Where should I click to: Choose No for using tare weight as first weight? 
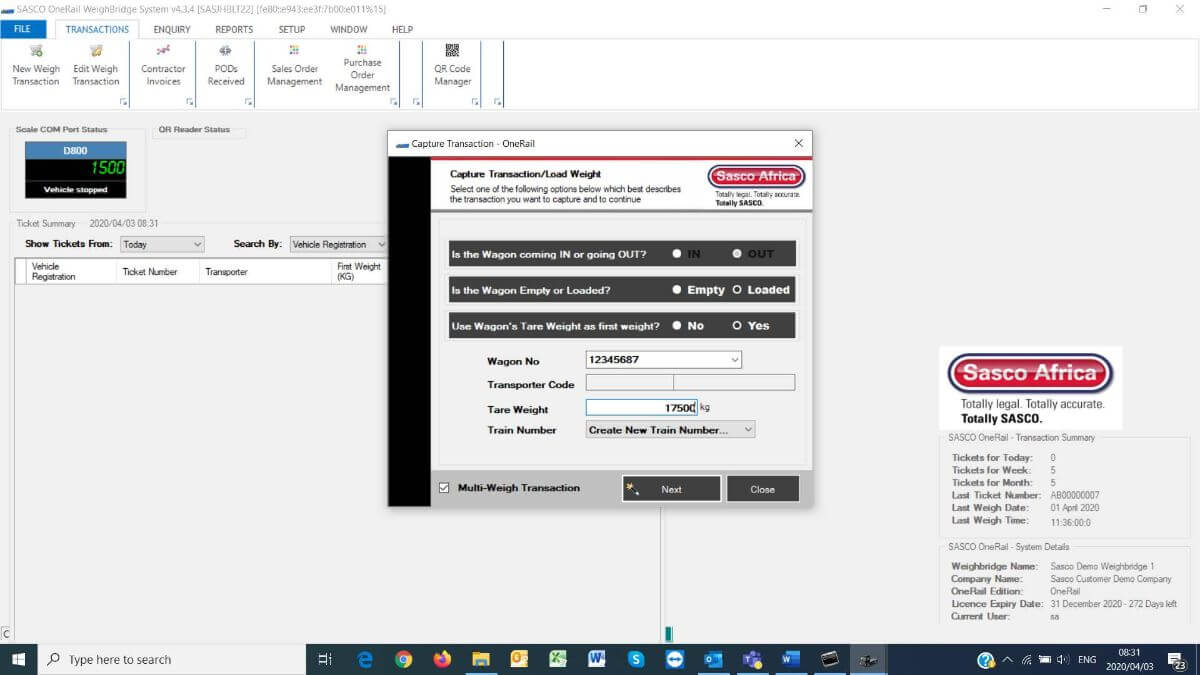(x=688, y=326)
